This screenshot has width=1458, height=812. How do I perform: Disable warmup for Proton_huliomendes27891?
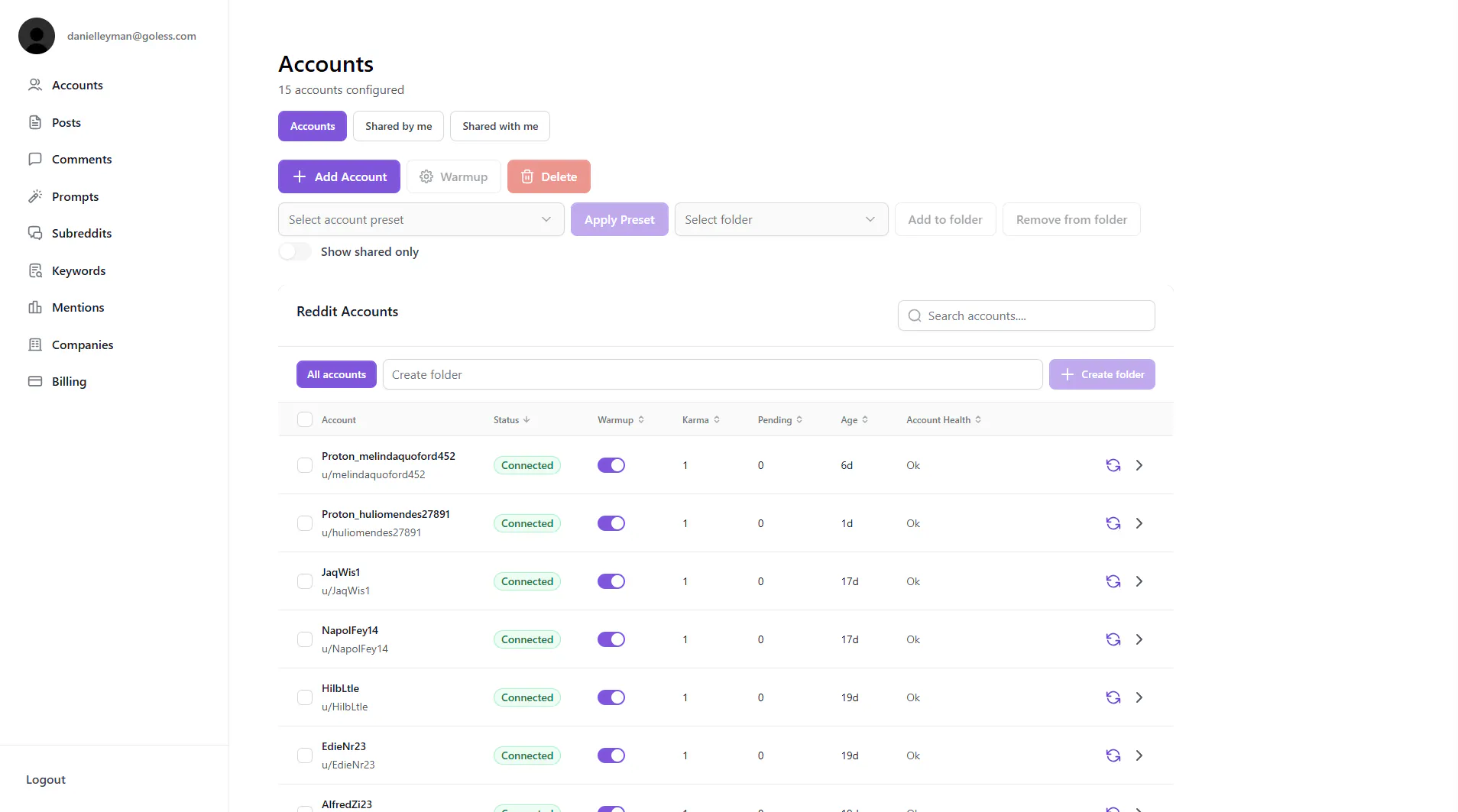(x=611, y=523)
